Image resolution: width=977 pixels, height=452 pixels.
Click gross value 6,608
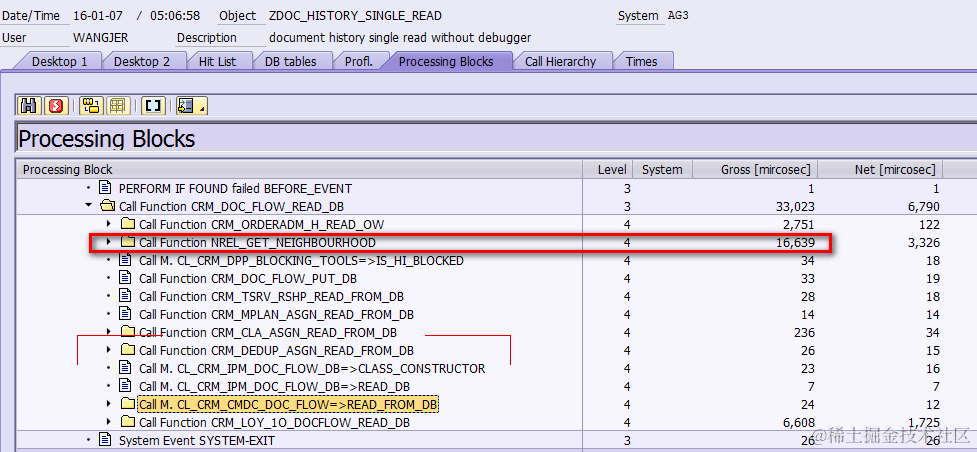tap(798, 423)
